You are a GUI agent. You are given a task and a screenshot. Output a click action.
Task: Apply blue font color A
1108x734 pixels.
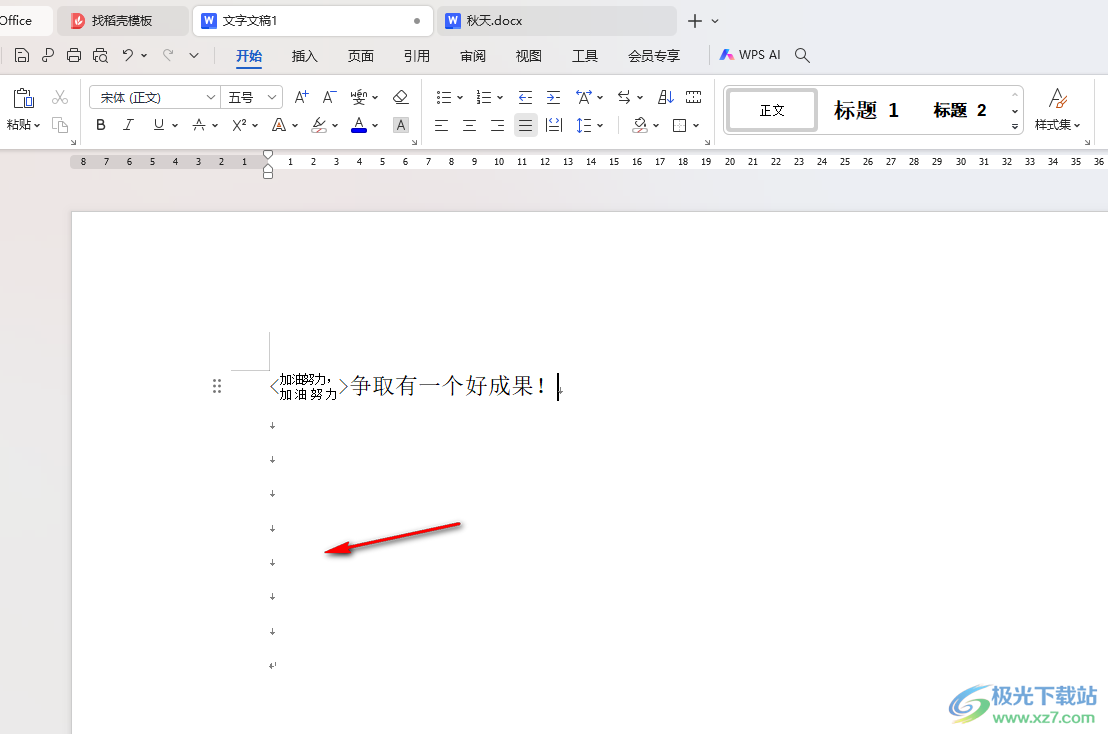point(359,125)
